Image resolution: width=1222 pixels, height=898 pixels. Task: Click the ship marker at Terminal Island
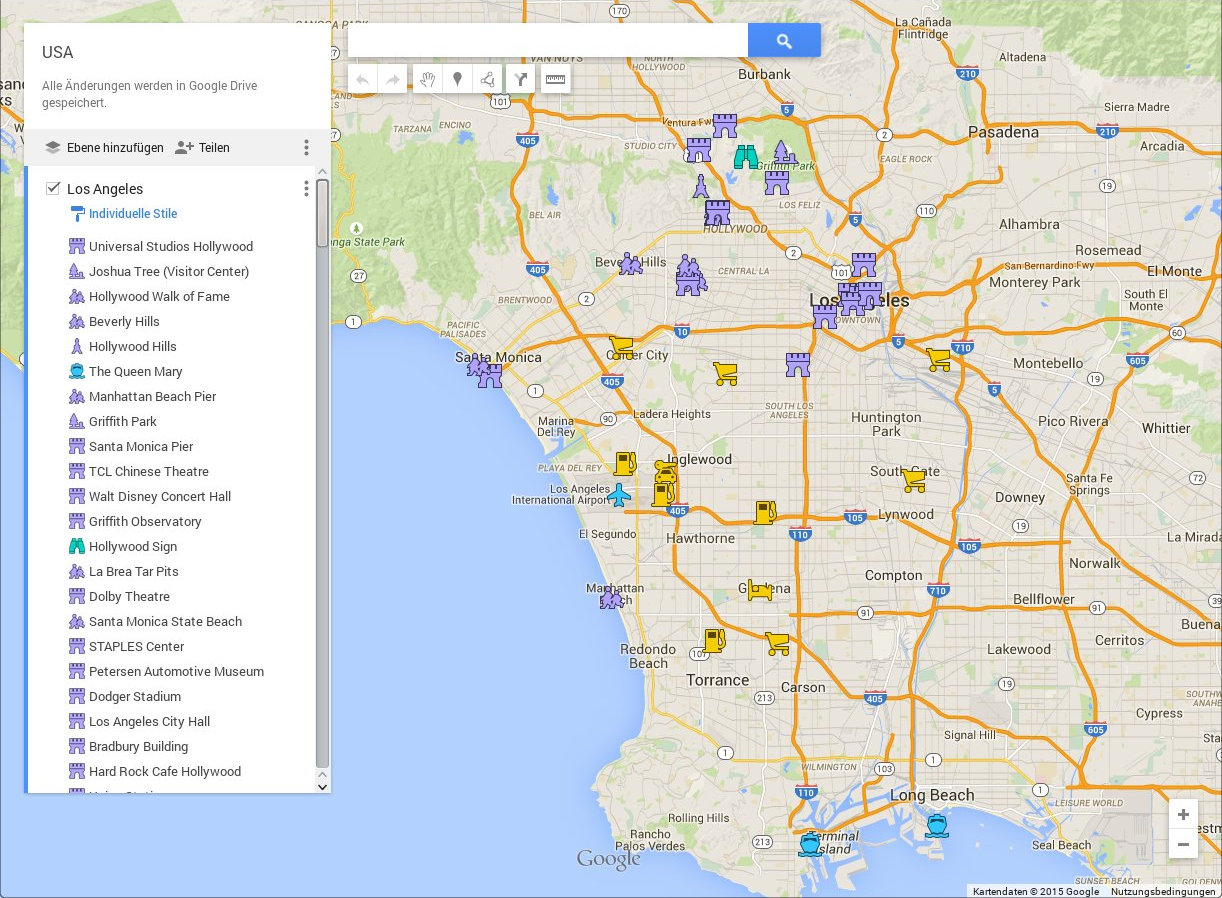(x=810, y=845)
